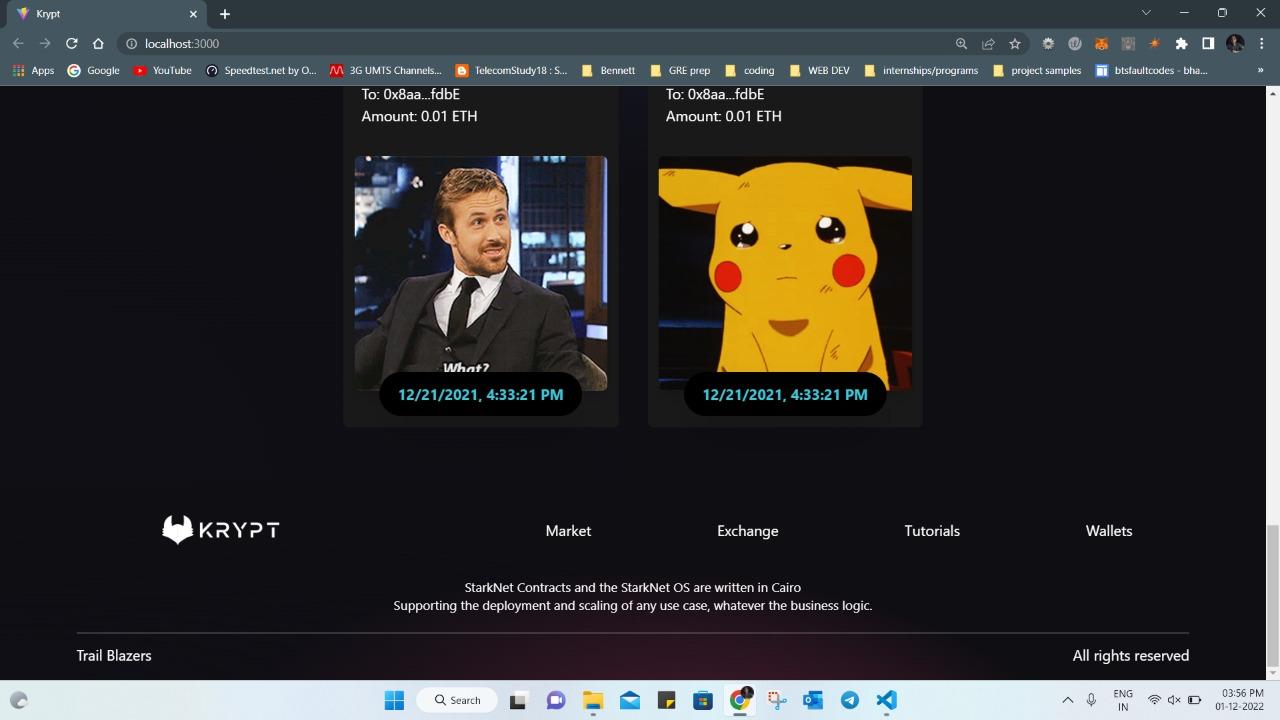Open File Explorer from the taskbar
Image resolution: width=1280 pixels, height=720 pixels.
point(593,700)
